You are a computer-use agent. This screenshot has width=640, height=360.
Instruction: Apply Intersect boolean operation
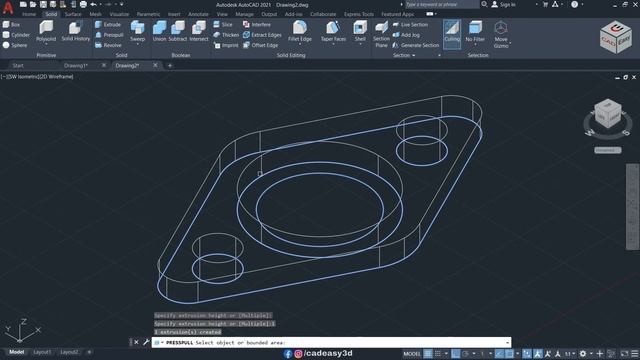click(x=199, y=31)
